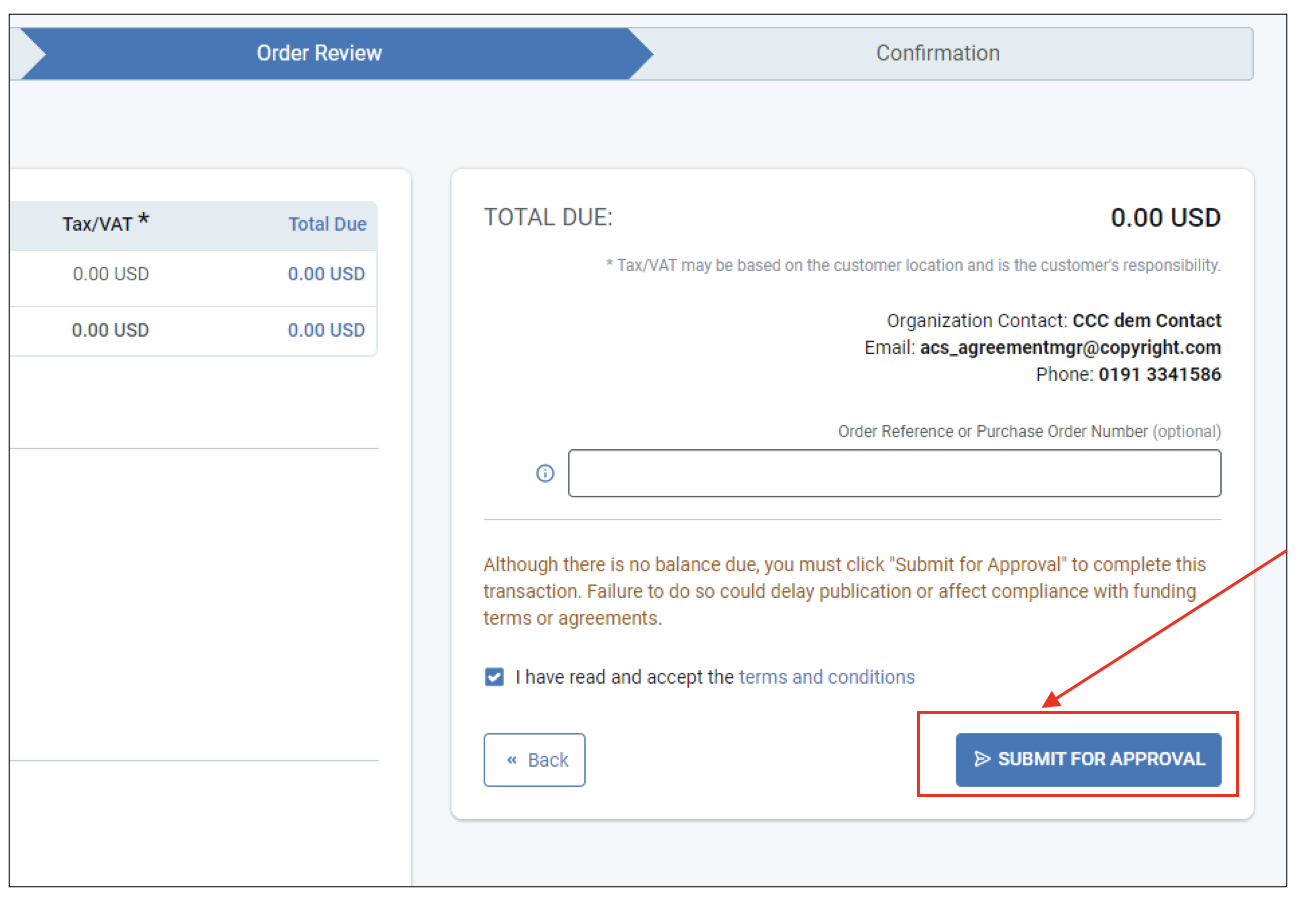1298x898 pixels.
Task: Click the Tax/VAT customer location disclaimer note
Action: click(x=913, y=266)
